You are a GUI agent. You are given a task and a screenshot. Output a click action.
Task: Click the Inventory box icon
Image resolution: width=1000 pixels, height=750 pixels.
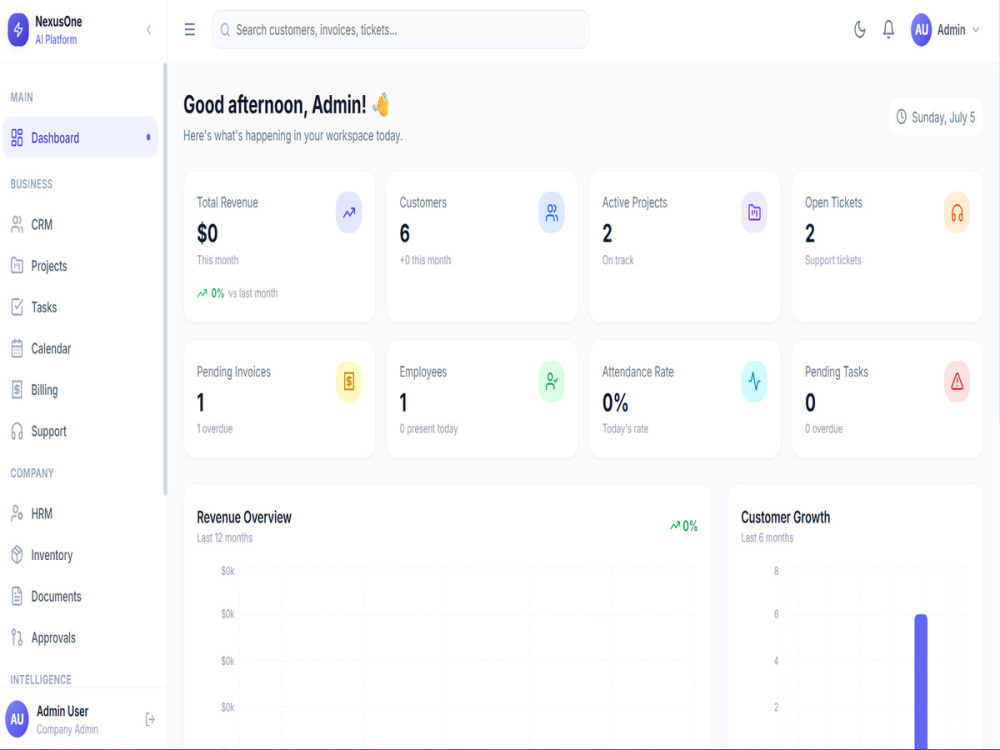(17, 555)
